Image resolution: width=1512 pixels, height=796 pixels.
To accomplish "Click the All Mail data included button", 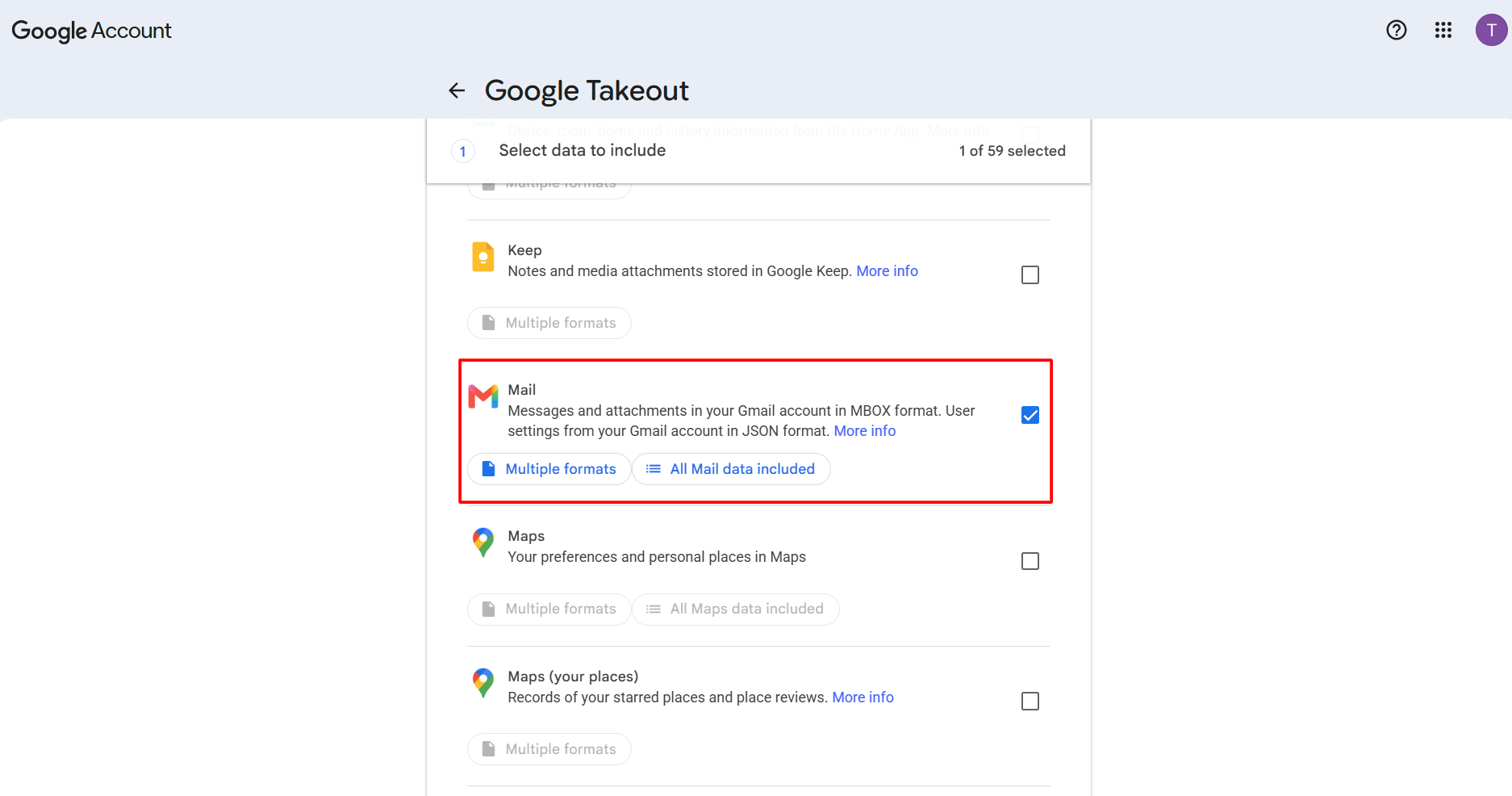I will tap(731, 469).
